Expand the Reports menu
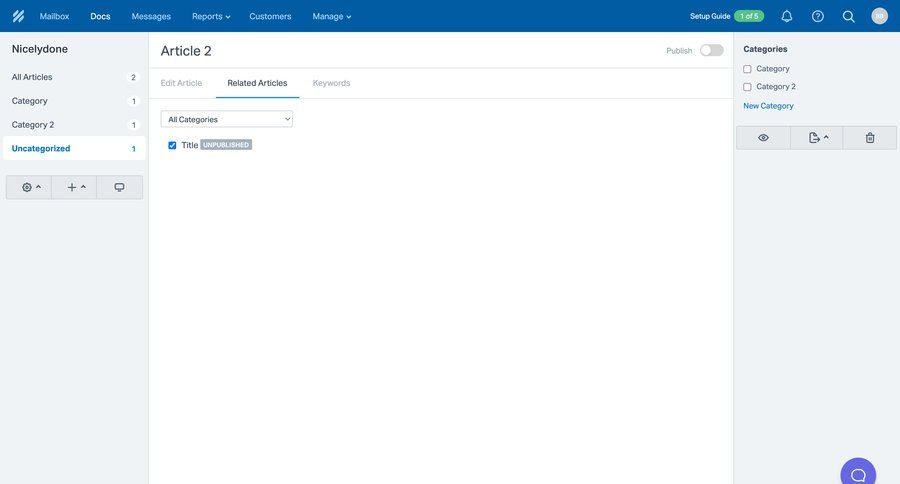Viewport: 900px width, 484px height. [x=211, y=16]
